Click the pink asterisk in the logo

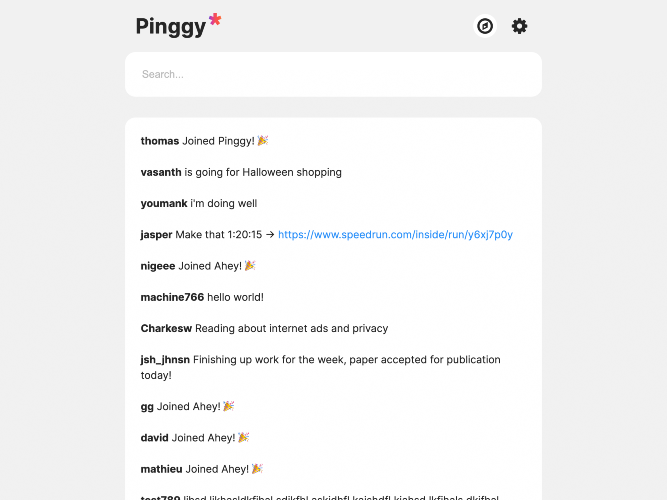215,20
